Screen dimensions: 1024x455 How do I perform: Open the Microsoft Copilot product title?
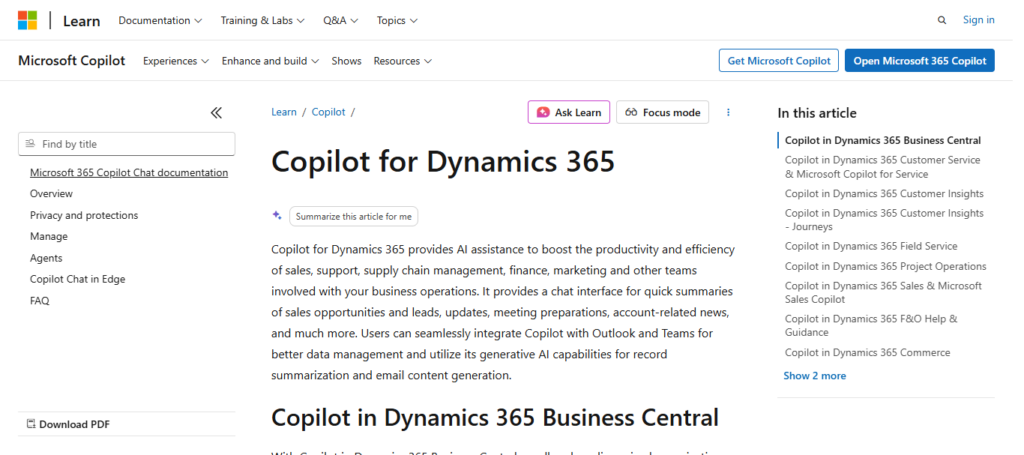(x=72, y=61)
